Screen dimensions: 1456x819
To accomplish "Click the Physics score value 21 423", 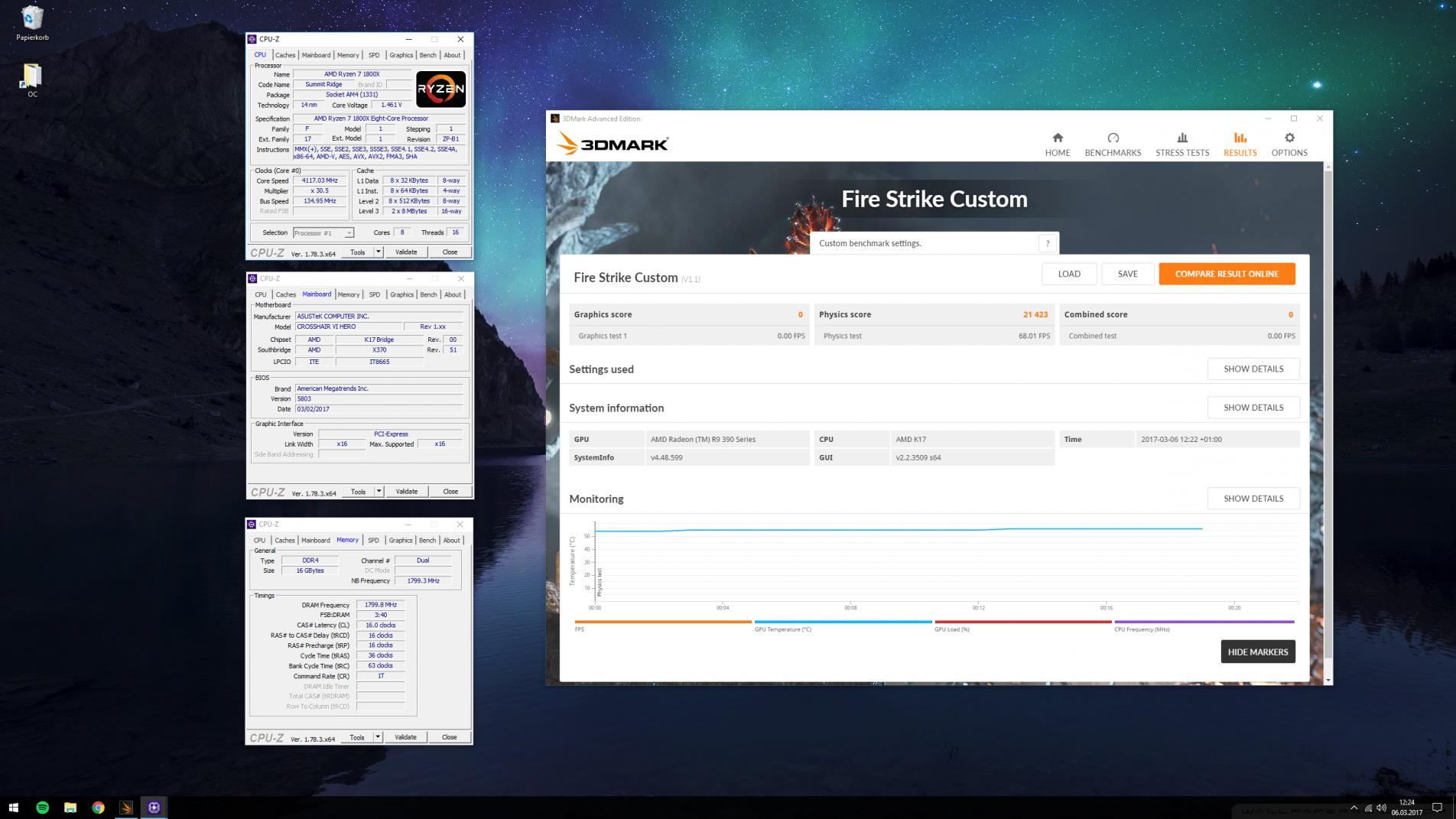I will point(1035,314).
